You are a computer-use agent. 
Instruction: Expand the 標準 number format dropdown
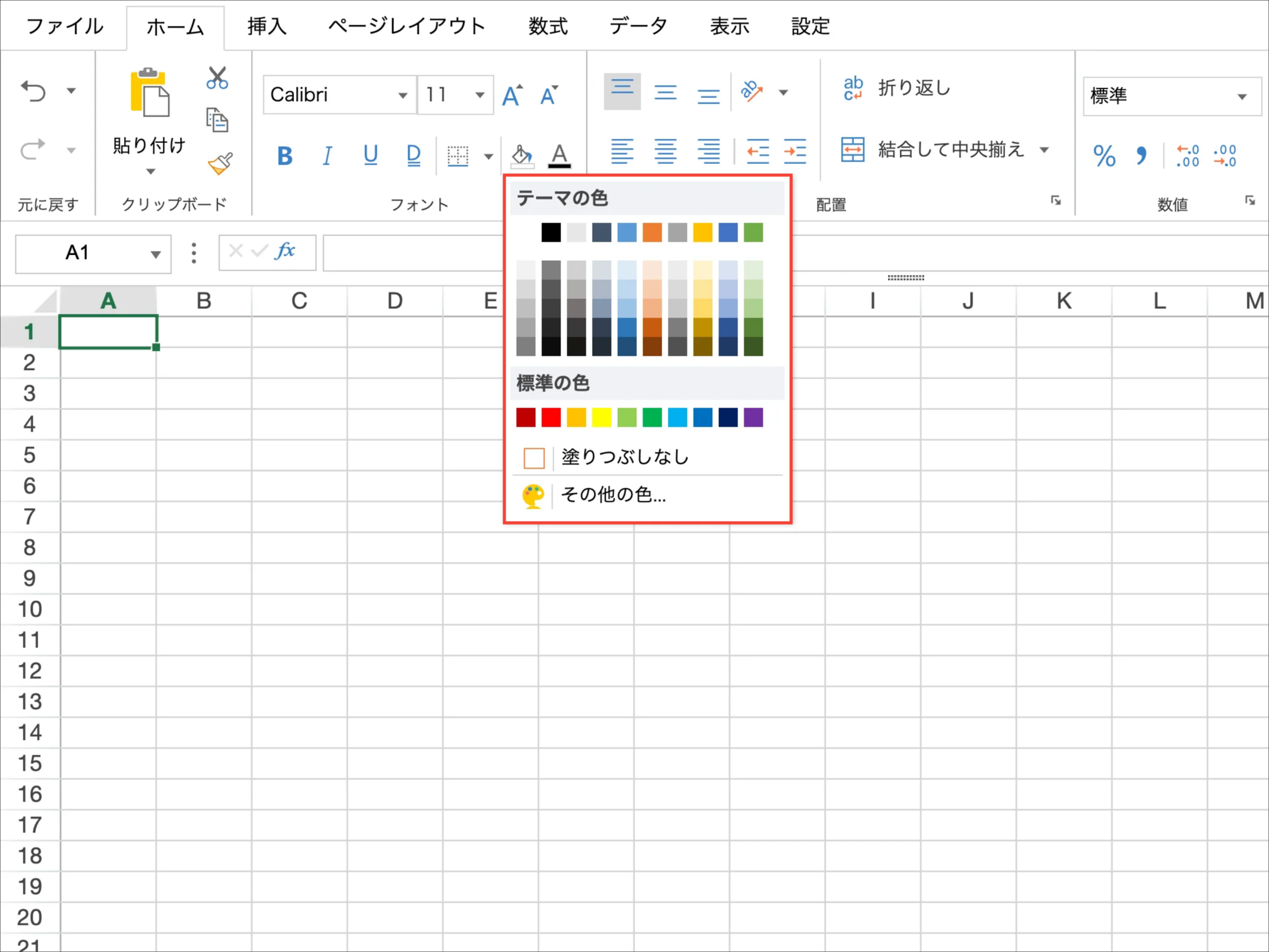1241,96
